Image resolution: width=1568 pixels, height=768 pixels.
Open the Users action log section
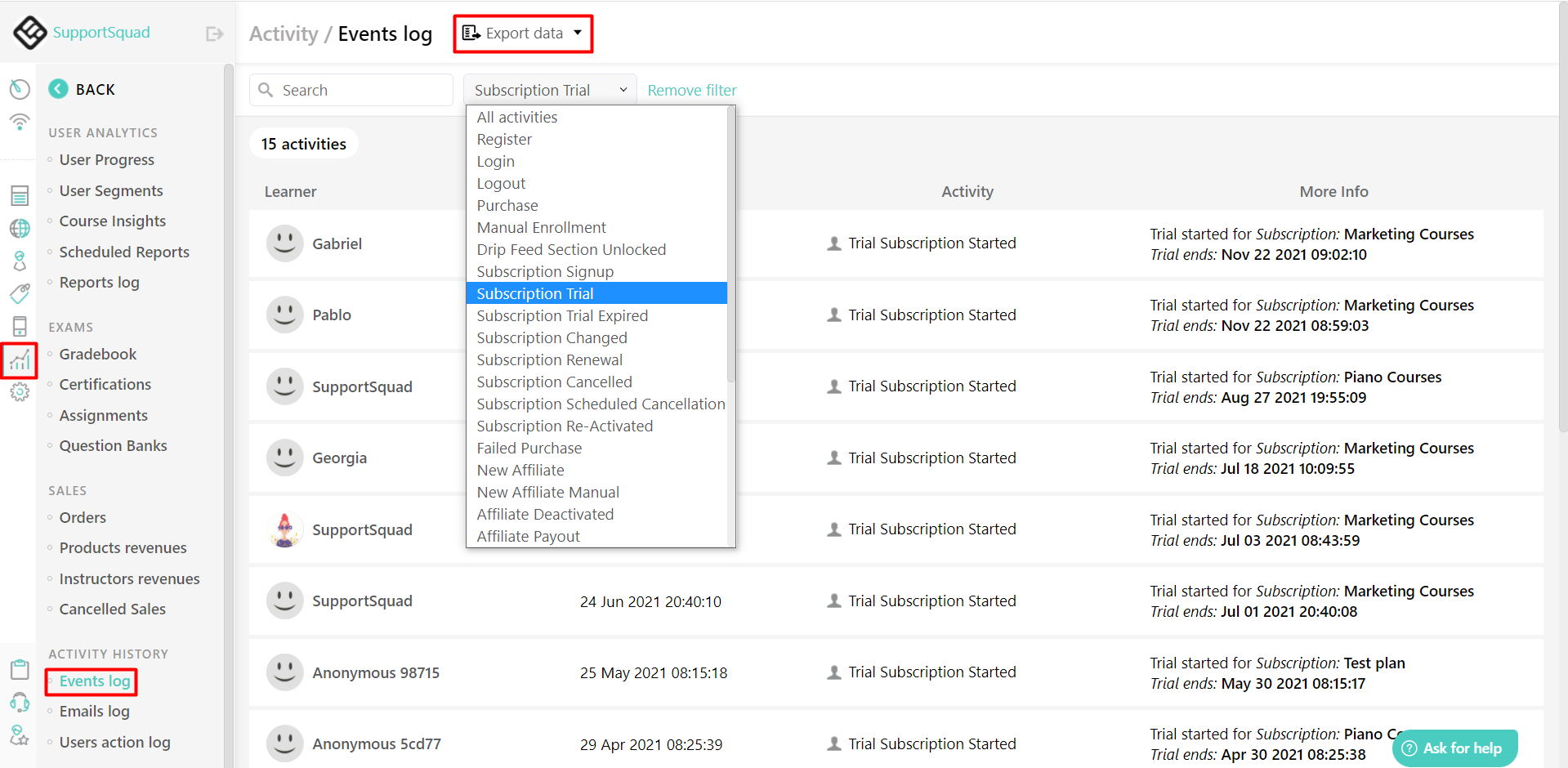click(114, 742)
